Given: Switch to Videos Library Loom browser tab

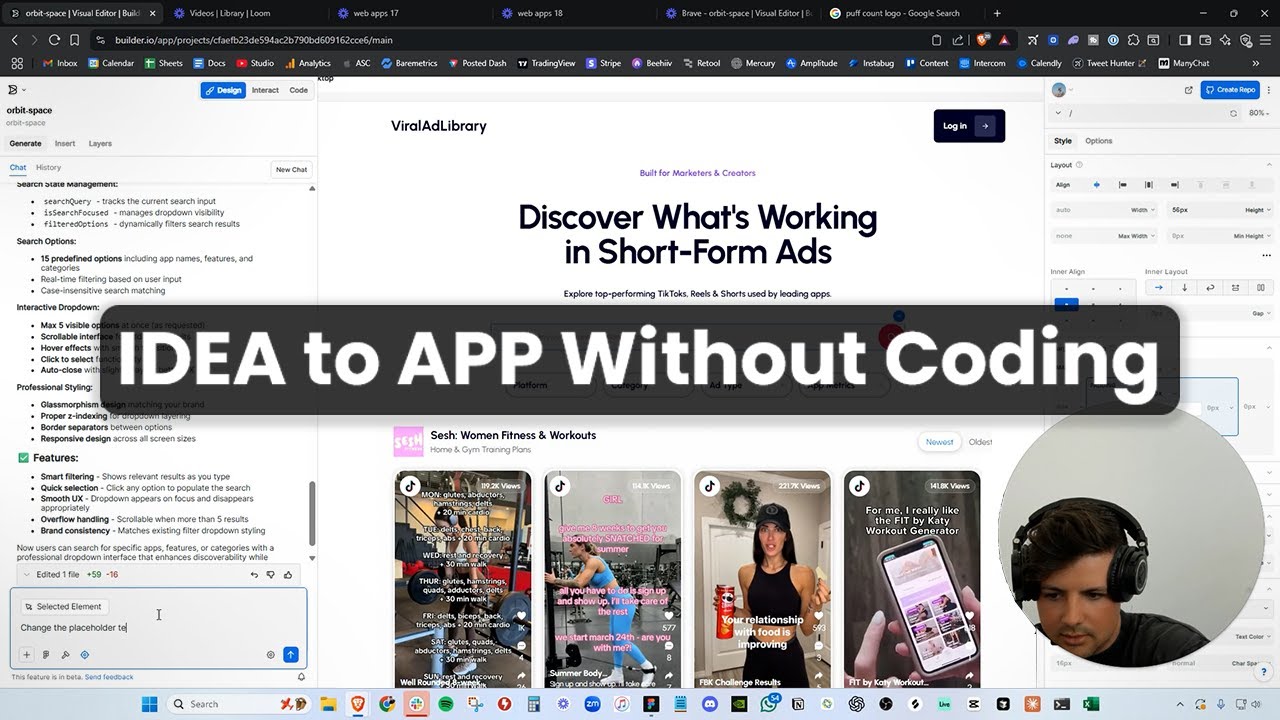Looking at the screenshot, I should click(x=240, y=13).
